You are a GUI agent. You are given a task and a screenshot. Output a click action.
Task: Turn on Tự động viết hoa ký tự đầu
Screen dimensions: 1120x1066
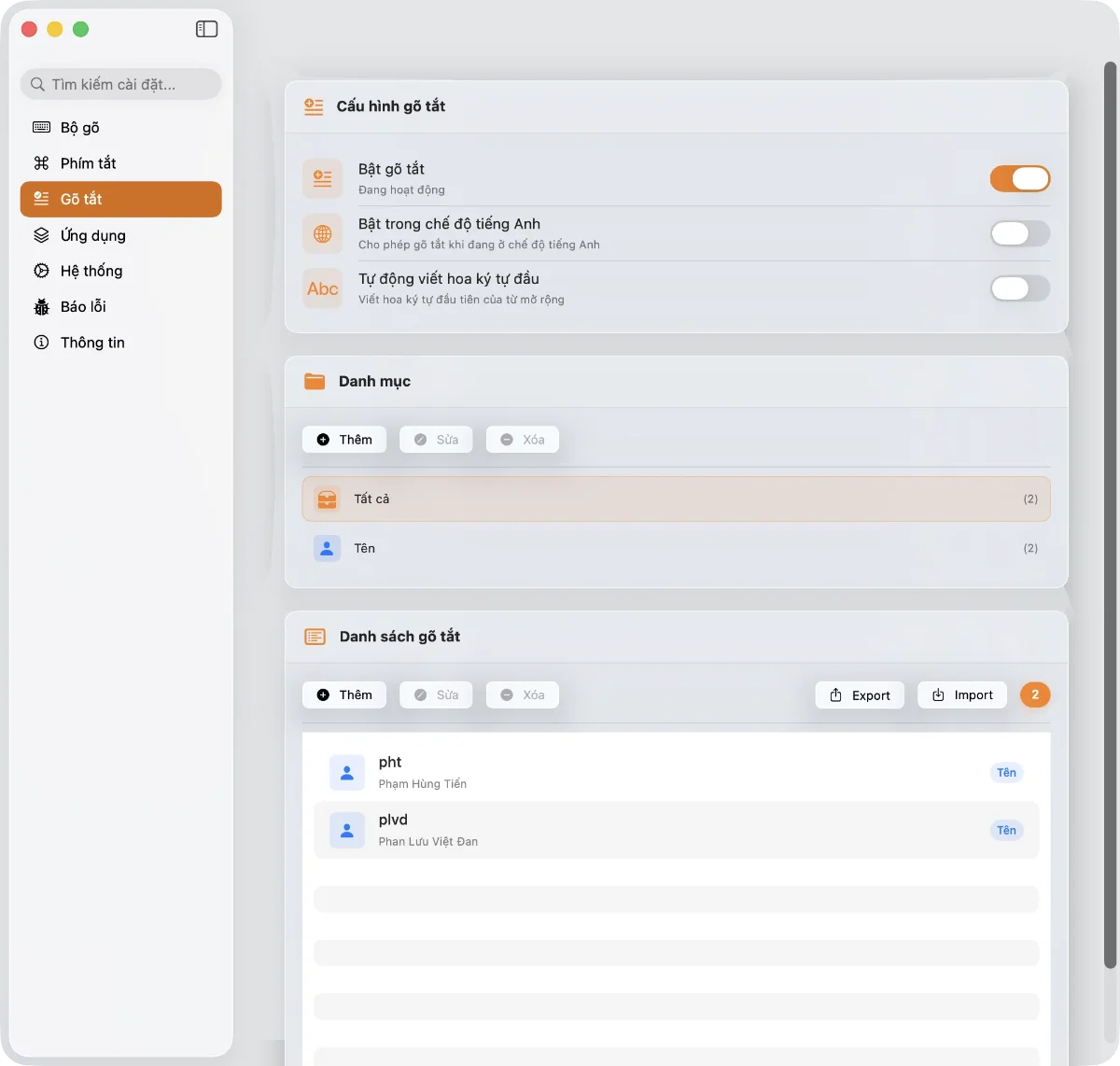(1019, 288)
